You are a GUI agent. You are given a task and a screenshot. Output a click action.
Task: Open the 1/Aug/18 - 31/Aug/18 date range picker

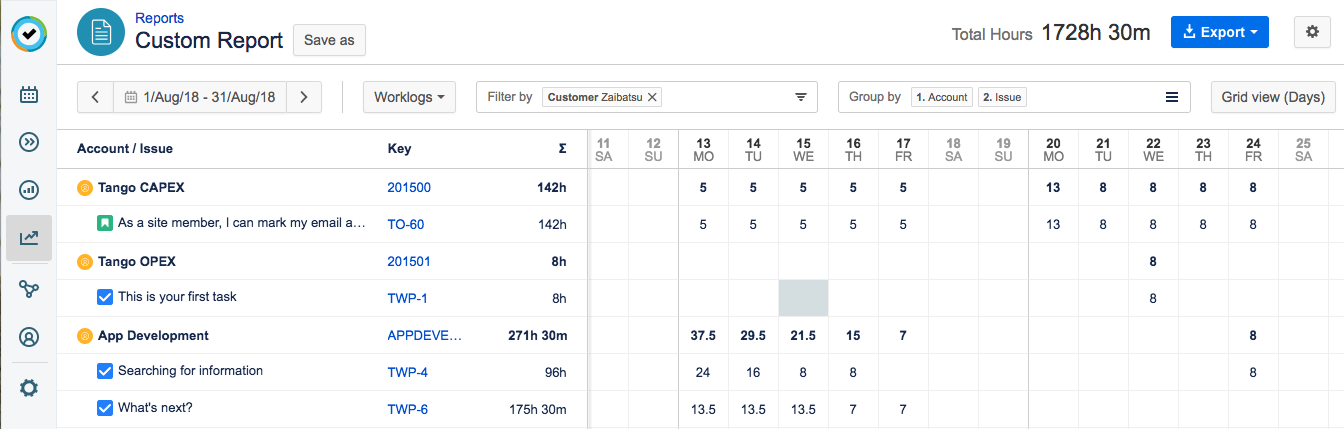[200, 97]
